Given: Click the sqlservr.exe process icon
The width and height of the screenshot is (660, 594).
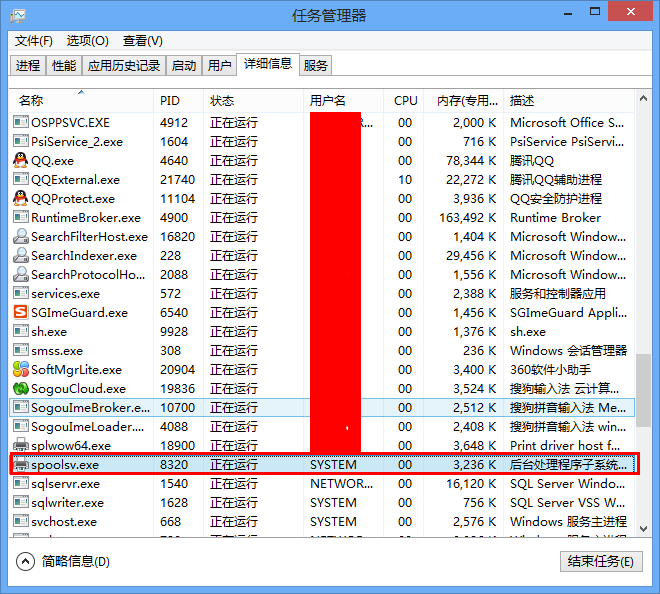Looking at the screenshot, I should pos(20,484).
